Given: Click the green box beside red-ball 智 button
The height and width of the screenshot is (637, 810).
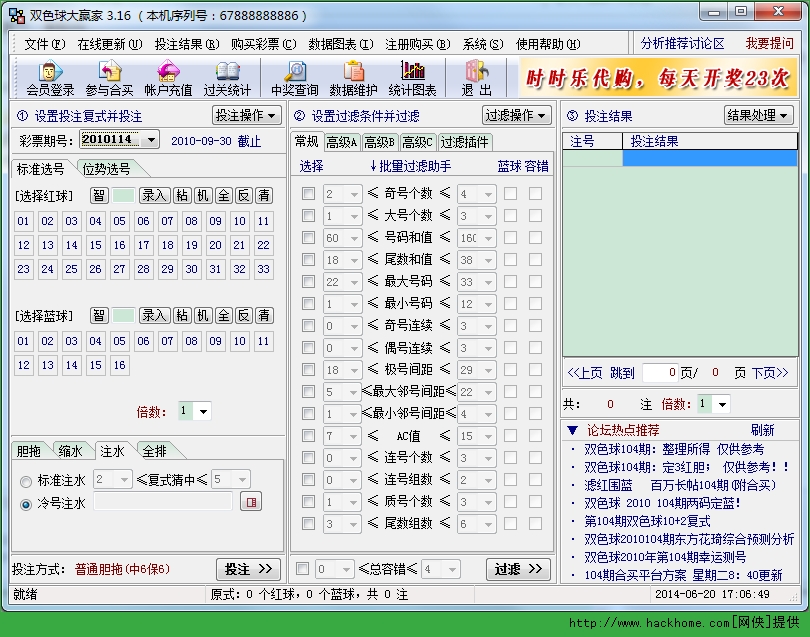Looking at the screenshot, I should click(x=124, y=195).
